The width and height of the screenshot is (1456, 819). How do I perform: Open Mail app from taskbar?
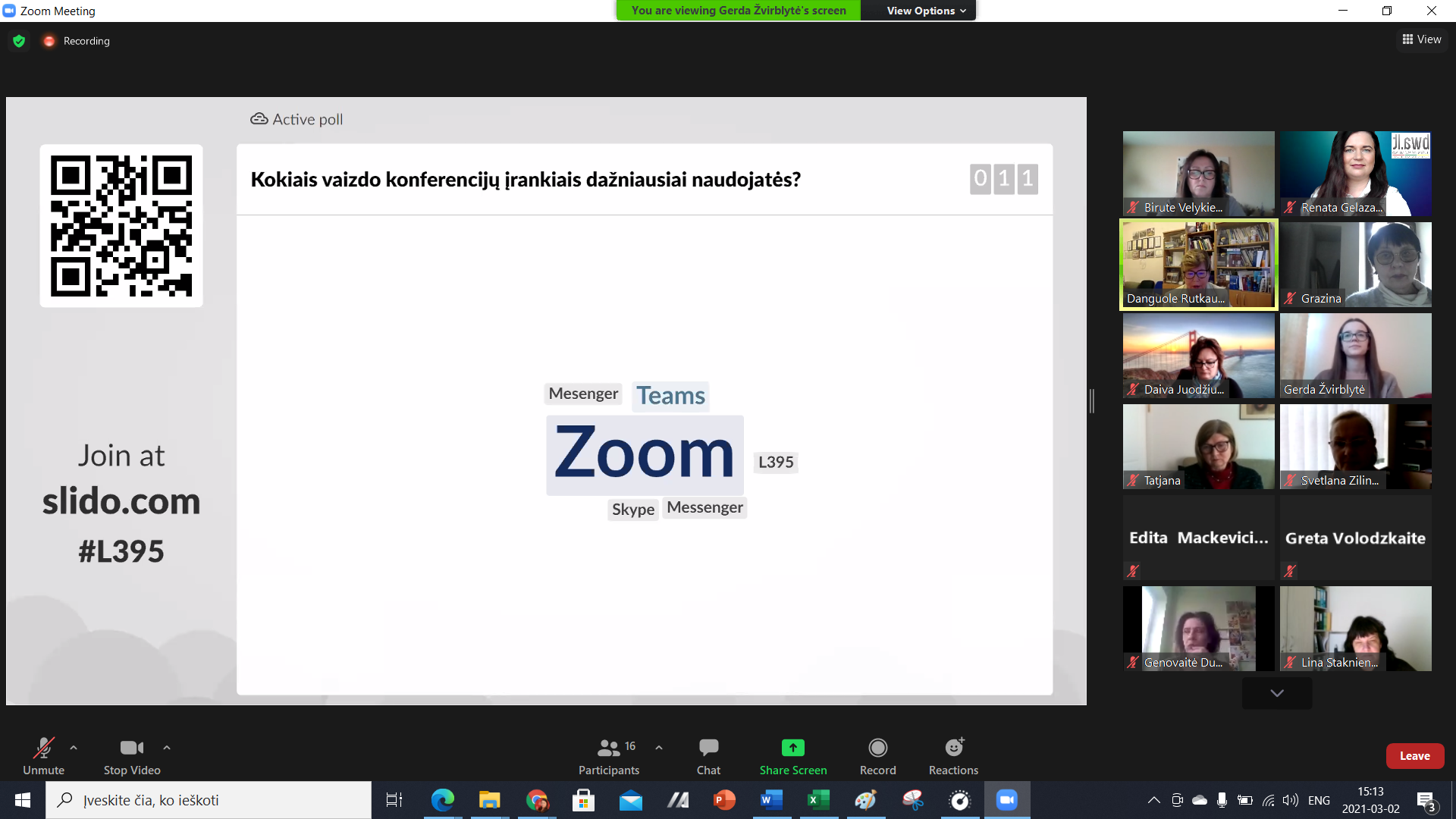[x=630, y=800]
